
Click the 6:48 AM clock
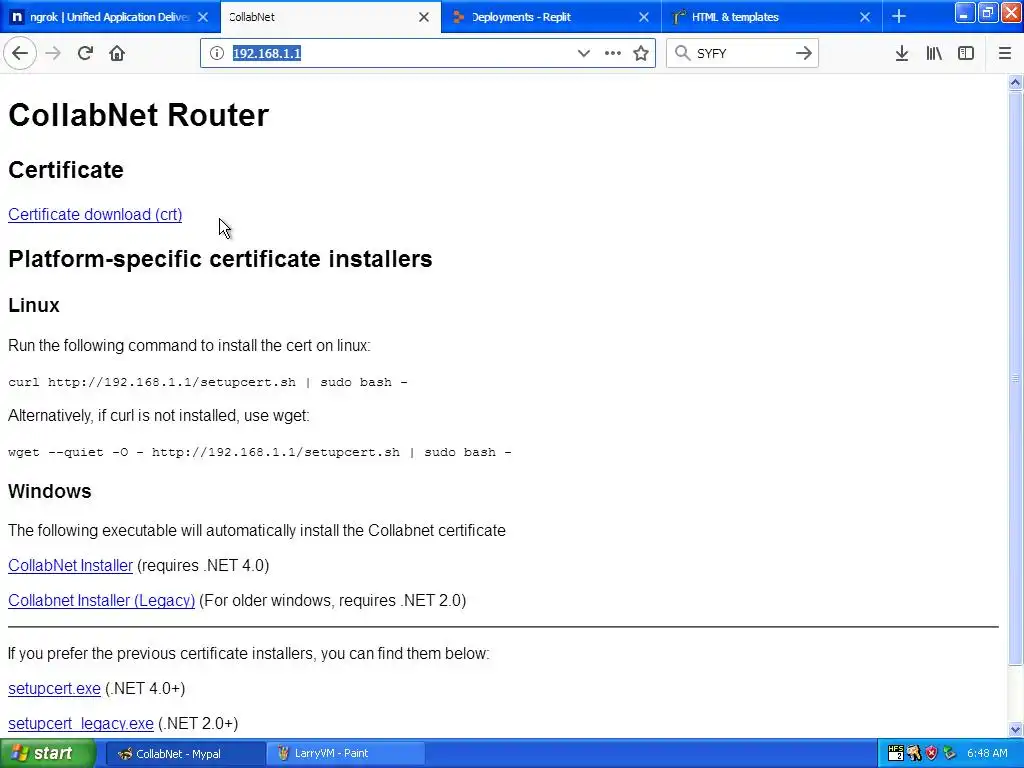(987, 753)
